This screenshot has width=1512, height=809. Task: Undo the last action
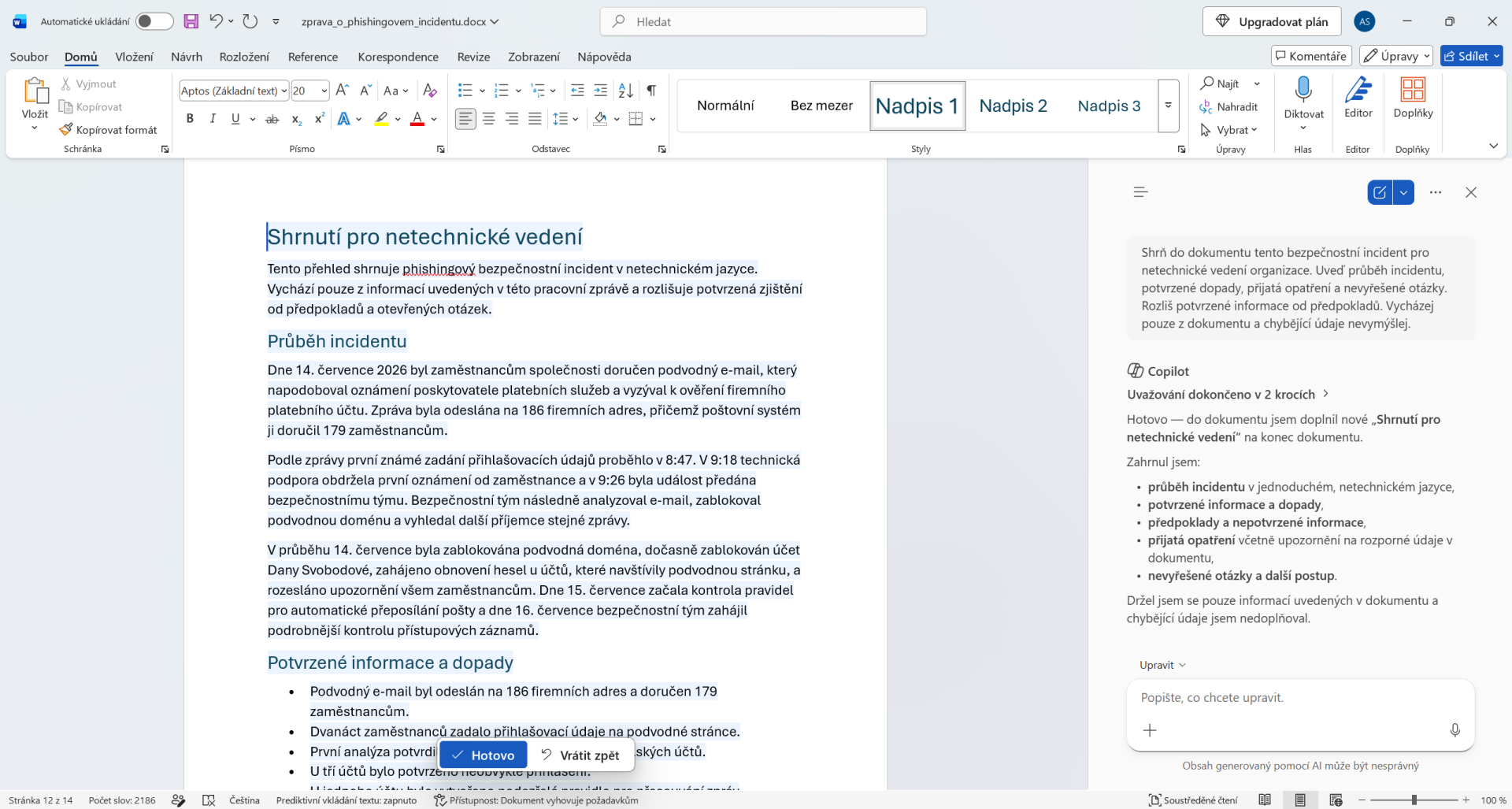216,21
